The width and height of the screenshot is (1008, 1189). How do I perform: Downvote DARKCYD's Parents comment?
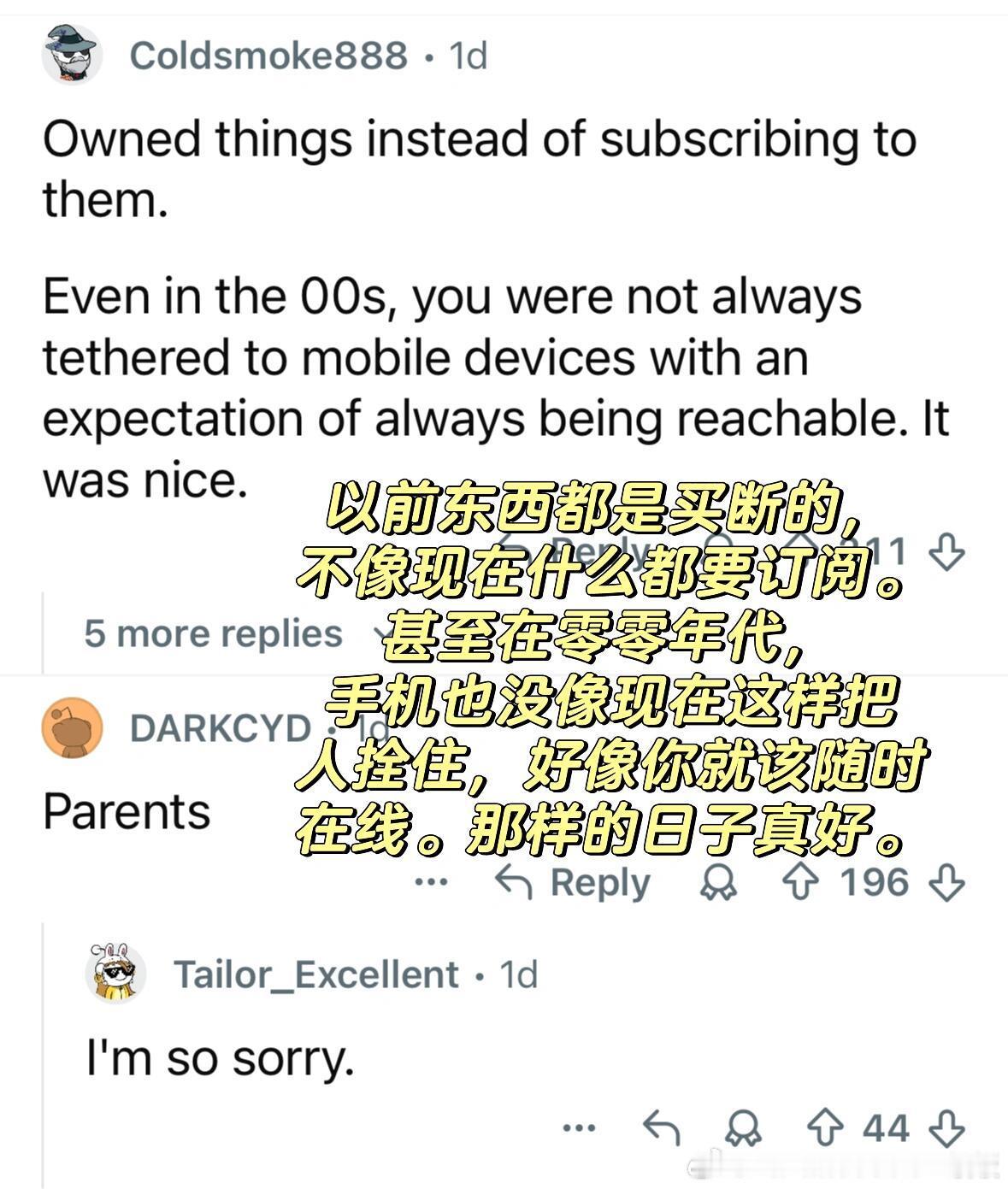[x=946, y=883]
